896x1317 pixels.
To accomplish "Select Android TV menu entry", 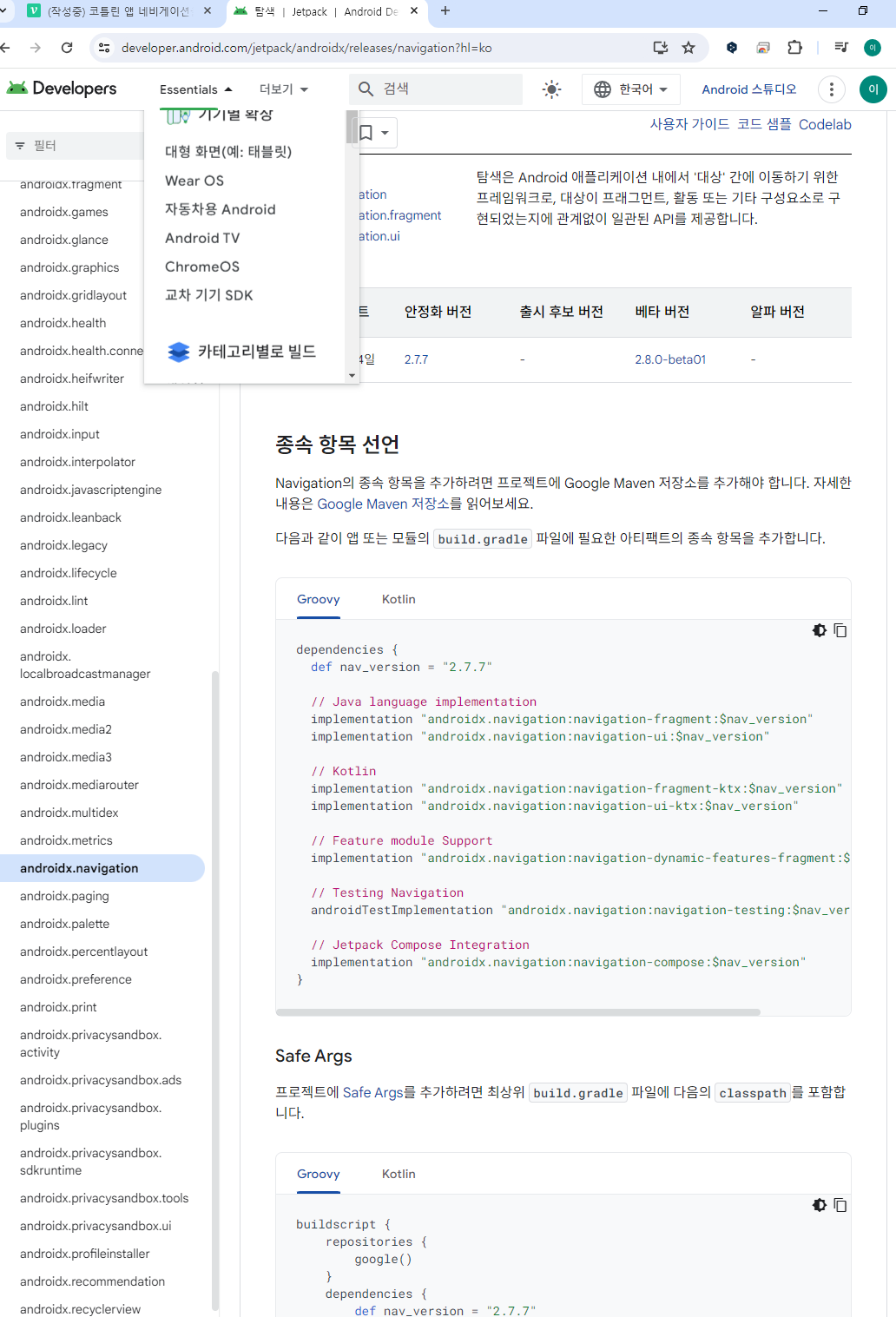I will [x=202, y=238].
